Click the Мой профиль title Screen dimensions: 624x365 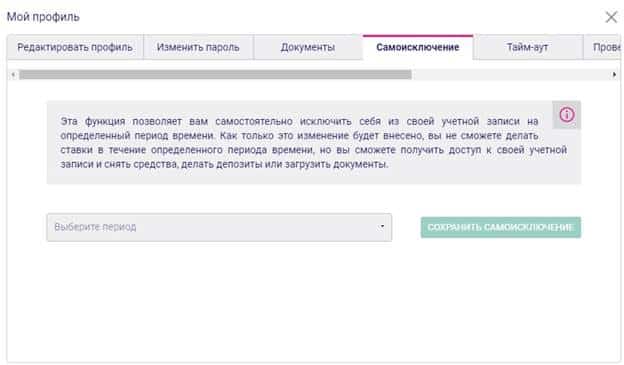43,17
